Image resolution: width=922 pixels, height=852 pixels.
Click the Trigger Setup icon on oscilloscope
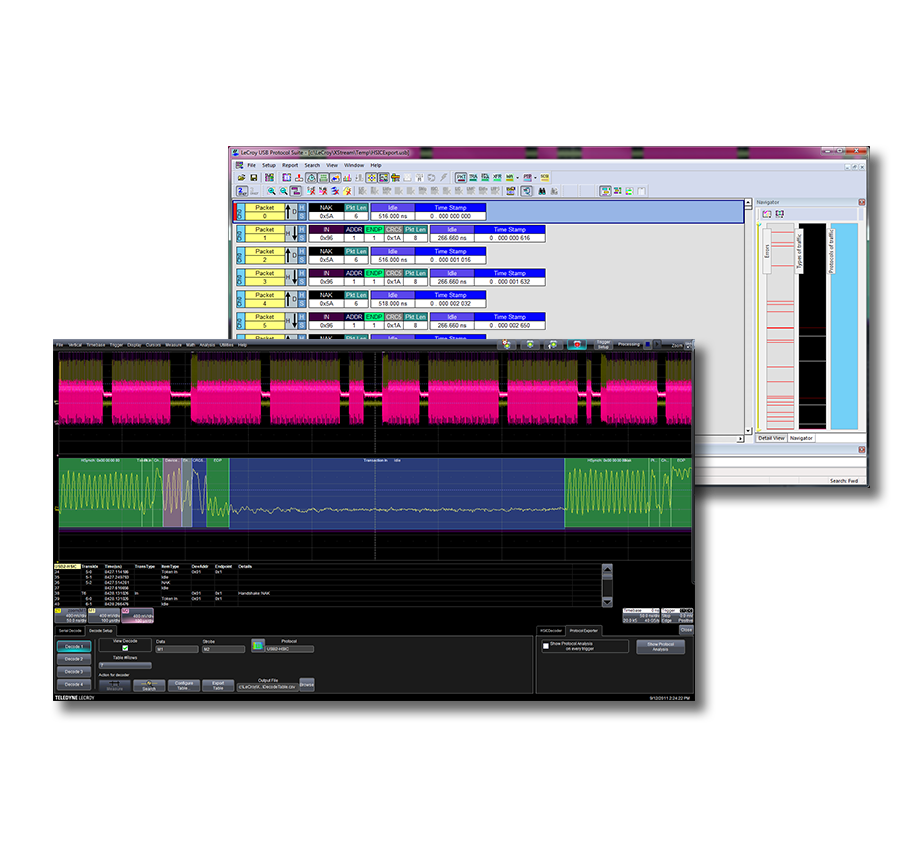coord(603,344)
